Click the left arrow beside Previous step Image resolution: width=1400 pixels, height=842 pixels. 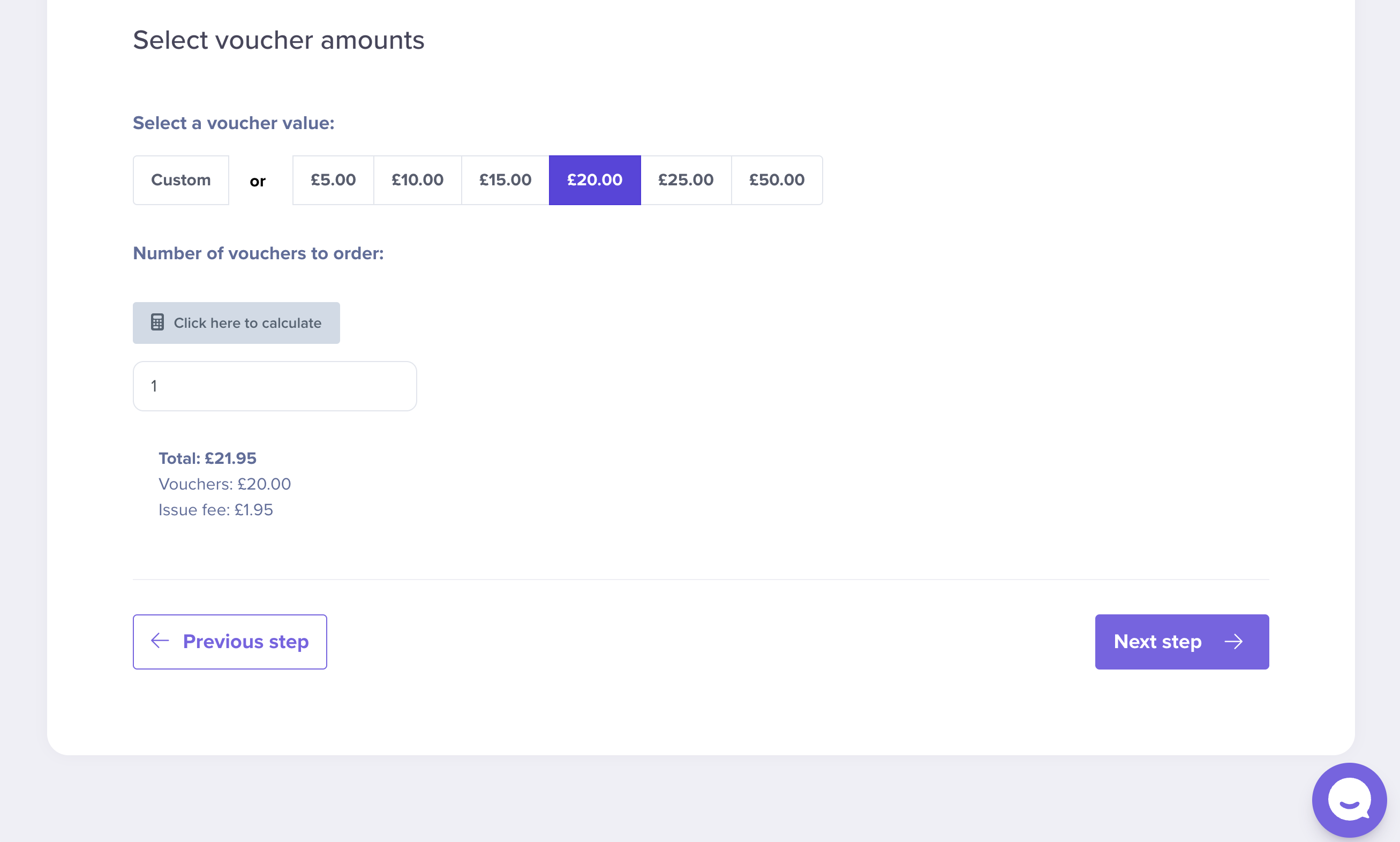pyautogui.click(x=160, y=641)
